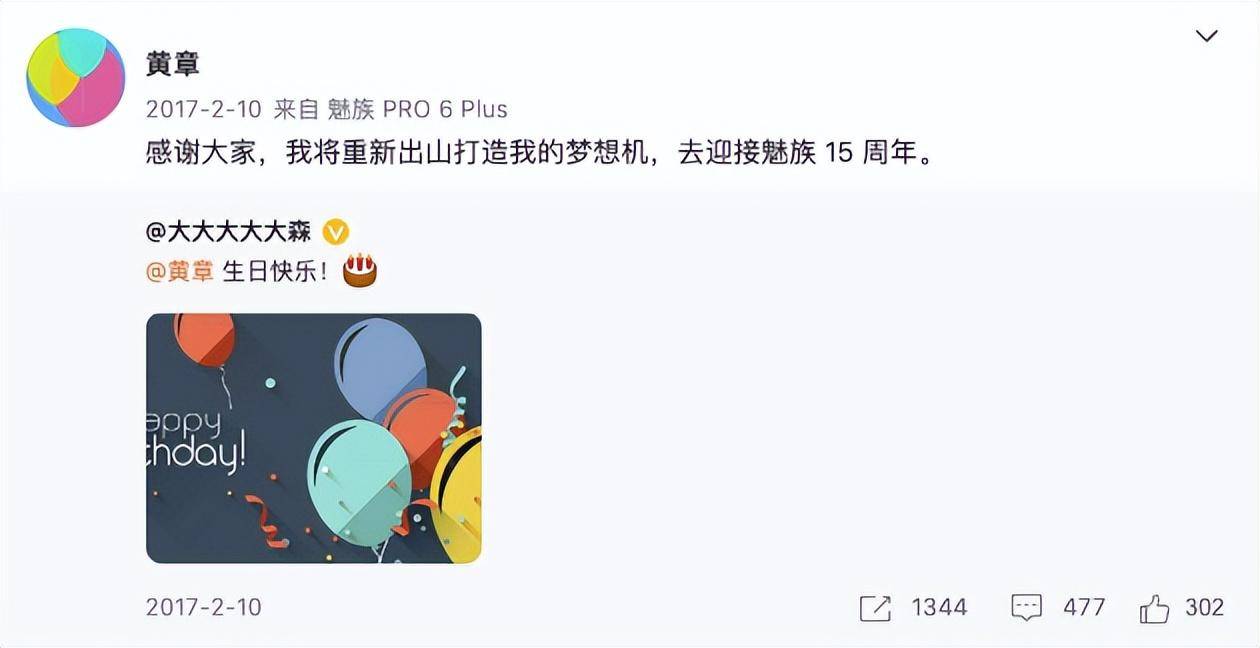Open 黄章's colorful profile avatar

pyautogui.click(x=75, y=77)
